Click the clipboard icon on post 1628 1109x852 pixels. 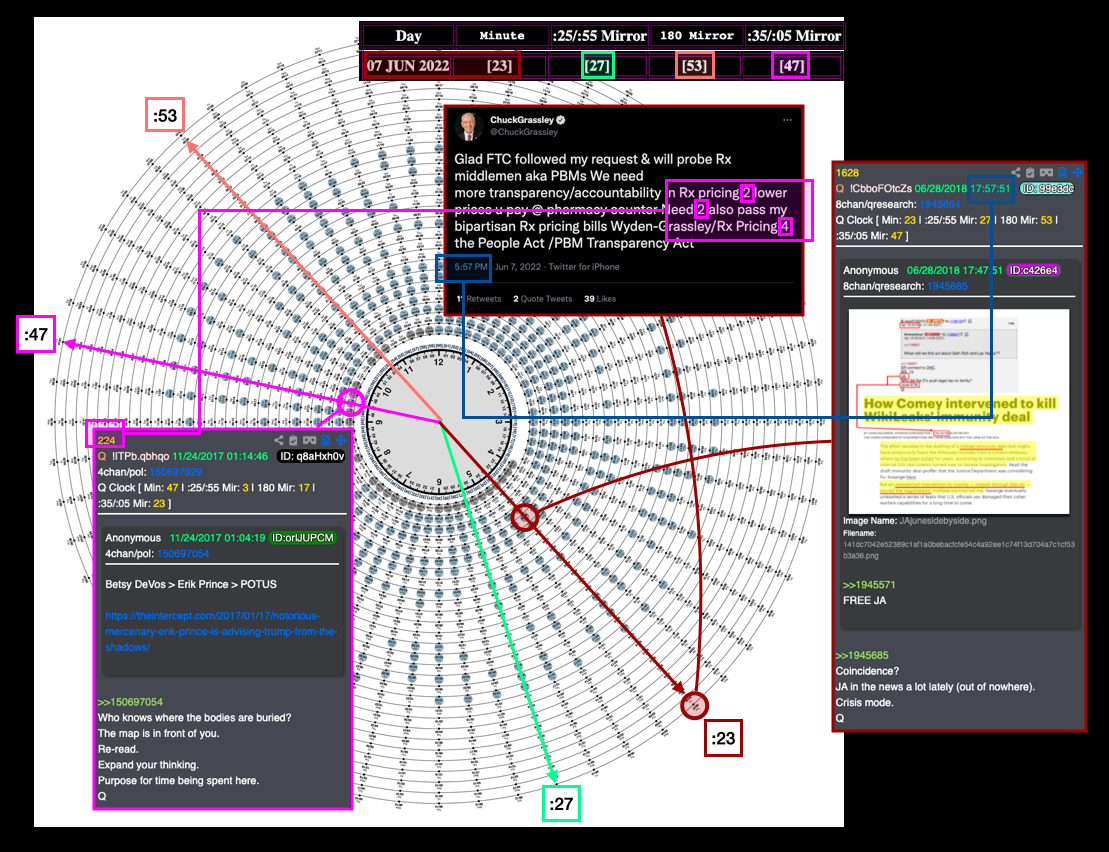(1030, 173)
